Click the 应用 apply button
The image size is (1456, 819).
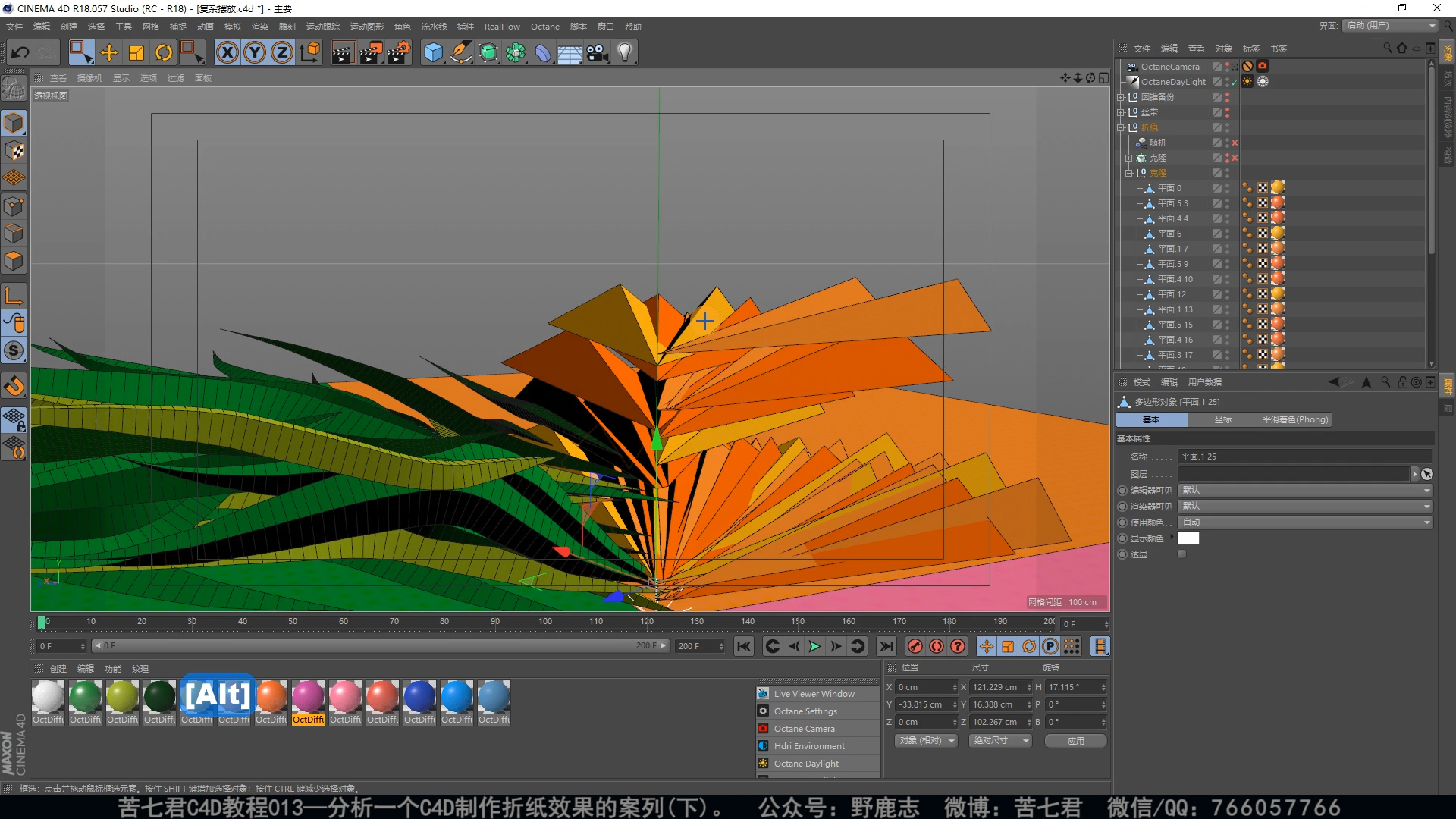click(1075, 741)
